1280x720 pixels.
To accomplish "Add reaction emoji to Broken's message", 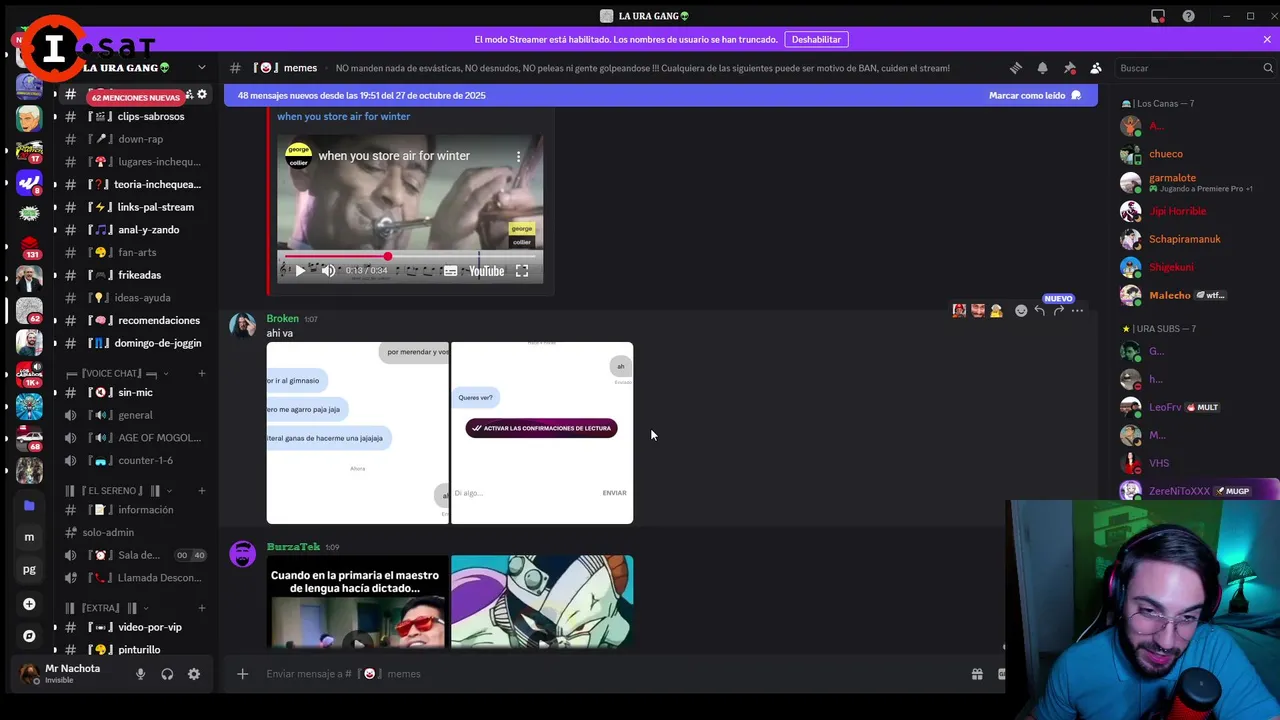I will coord(1021,311).
